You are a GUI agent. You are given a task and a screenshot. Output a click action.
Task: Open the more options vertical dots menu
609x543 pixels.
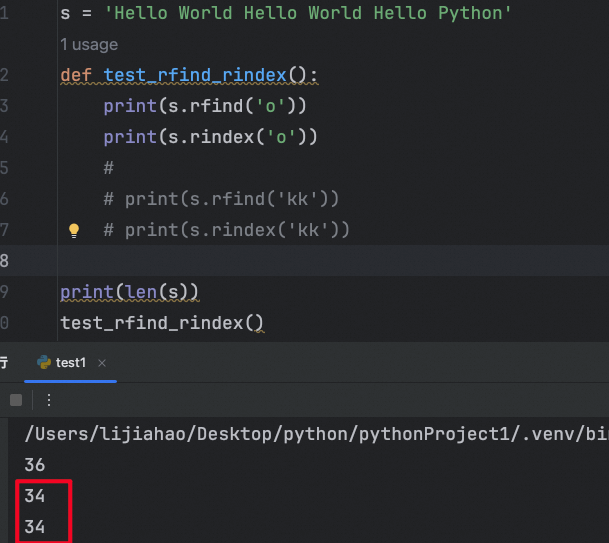coord(49,400)
